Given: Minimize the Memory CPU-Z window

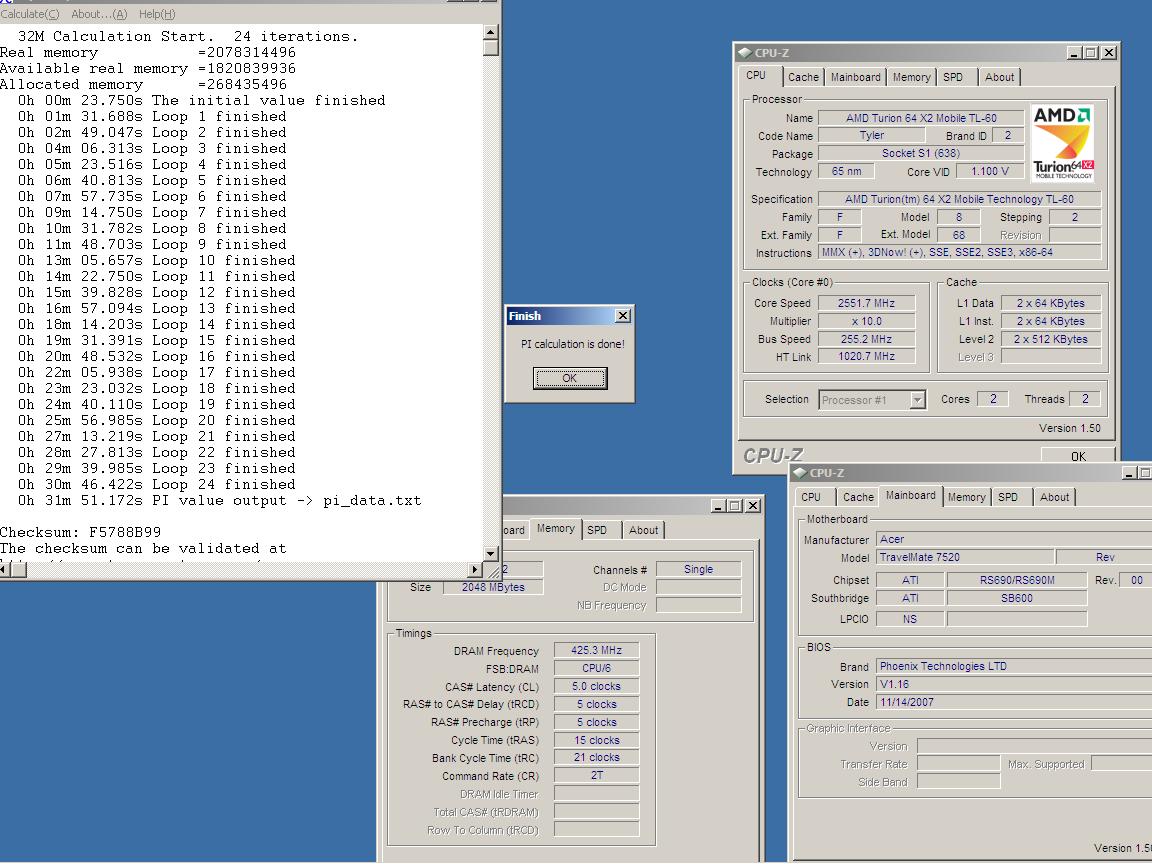Looking at the screenshot, I should (x=718, y=505).
